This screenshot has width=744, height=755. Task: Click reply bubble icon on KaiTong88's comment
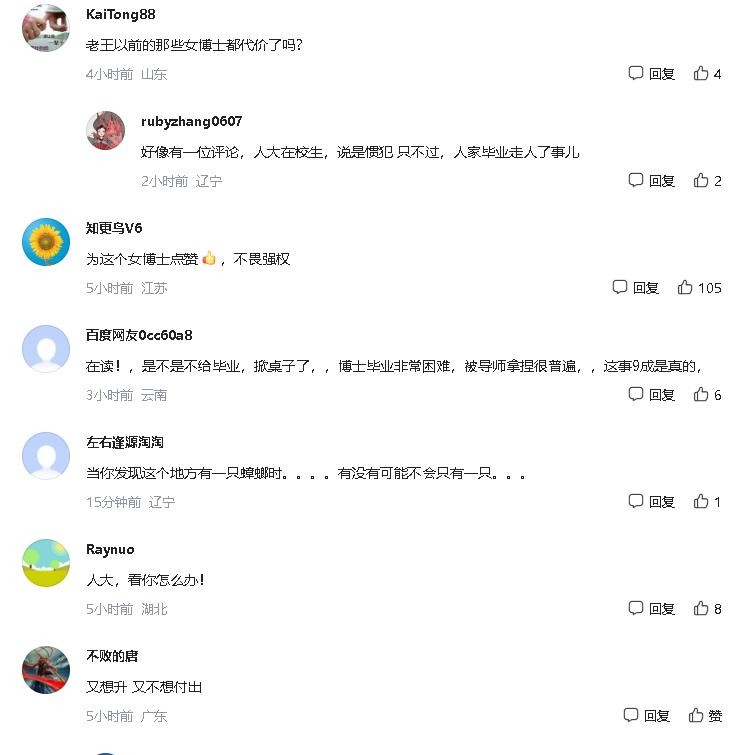pos(636,73)
